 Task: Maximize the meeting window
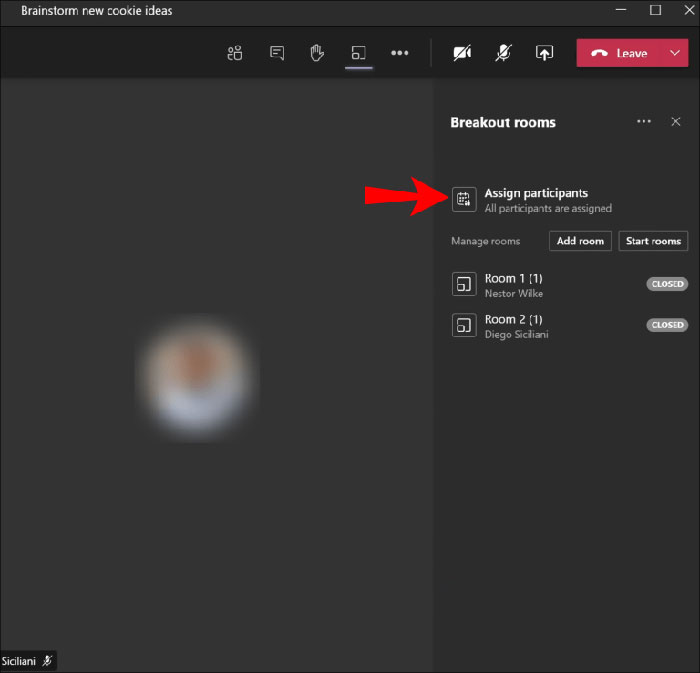tap(655, 10)
